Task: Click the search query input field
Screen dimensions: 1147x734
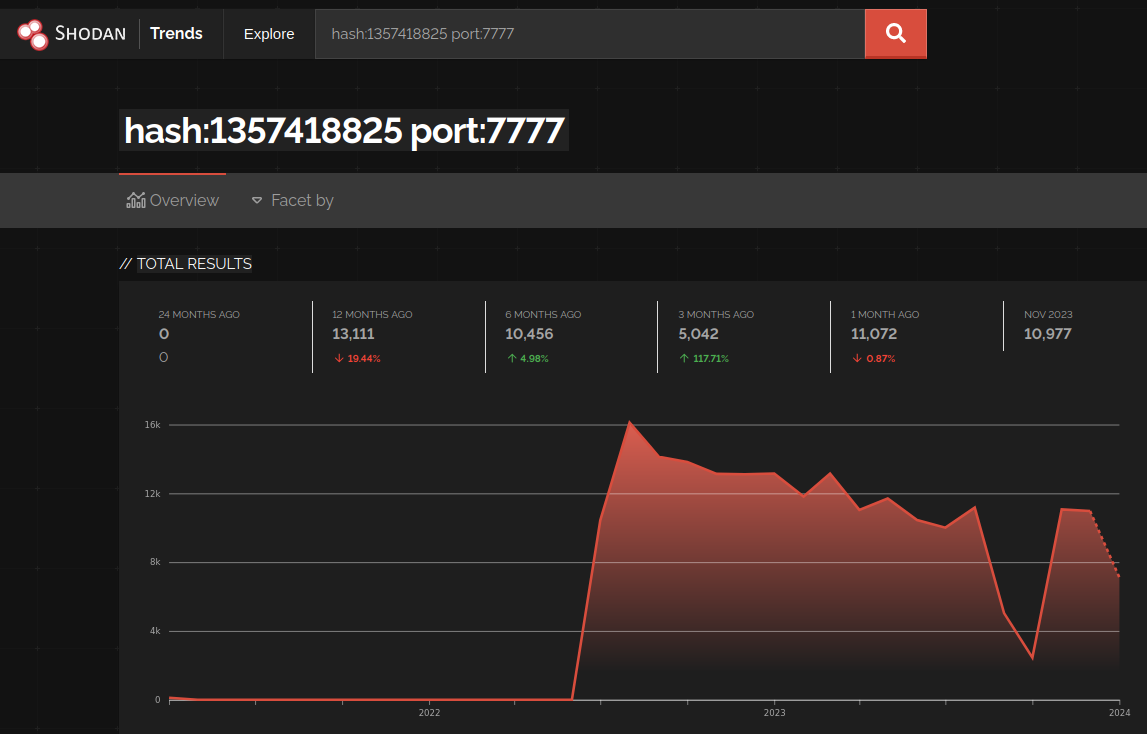Action: 590,33
